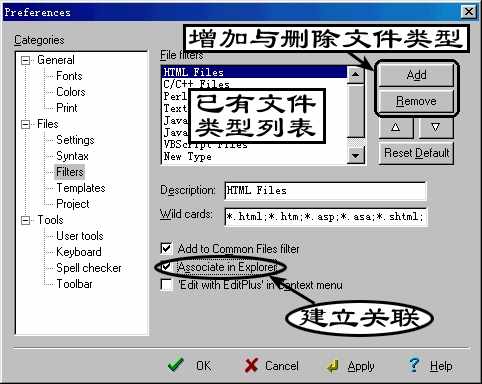Open the Settings category
Screen dimensions: 482x384
pyautogui.click(x=75, y=140)
